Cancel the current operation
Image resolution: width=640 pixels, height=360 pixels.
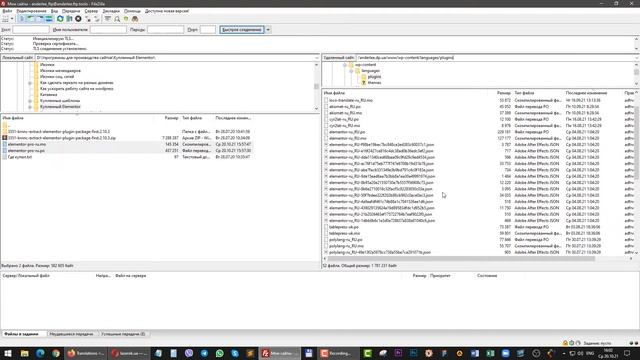78,19
